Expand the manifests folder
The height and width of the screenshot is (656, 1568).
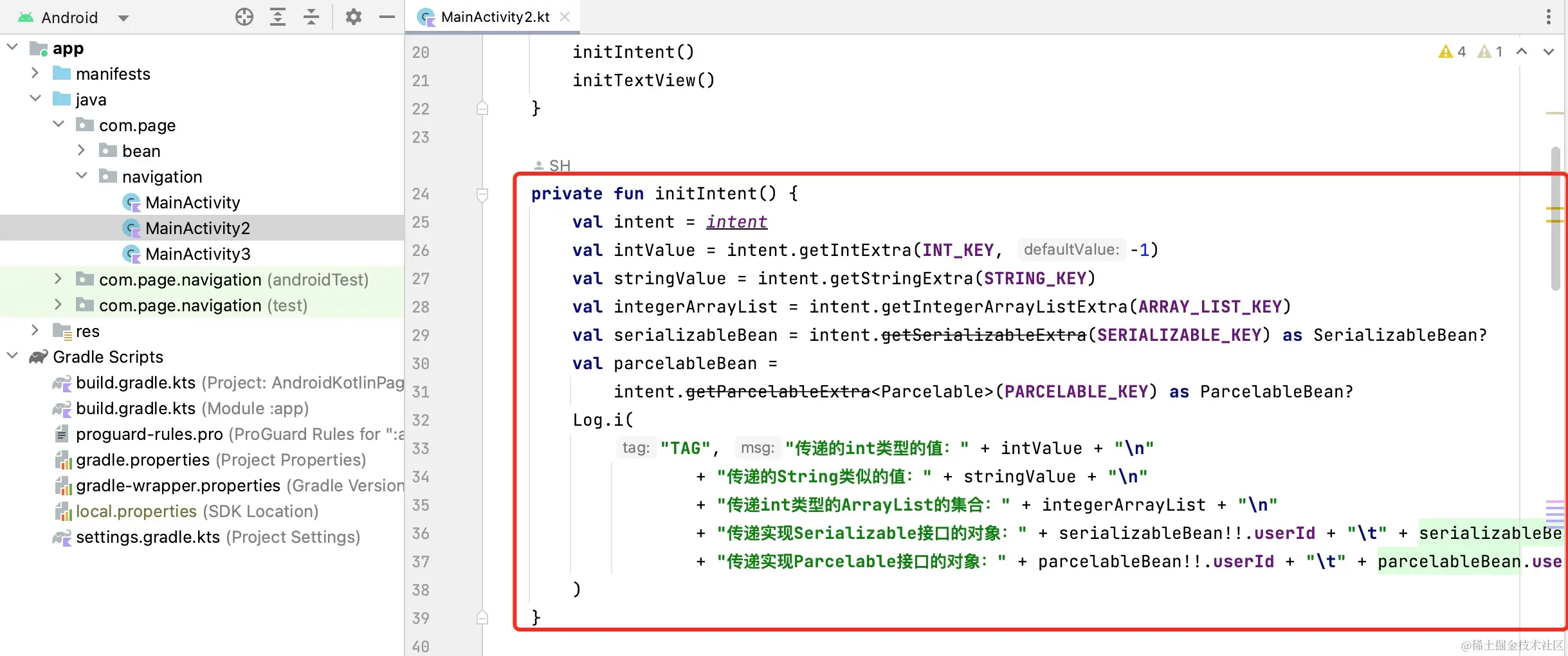35,73
